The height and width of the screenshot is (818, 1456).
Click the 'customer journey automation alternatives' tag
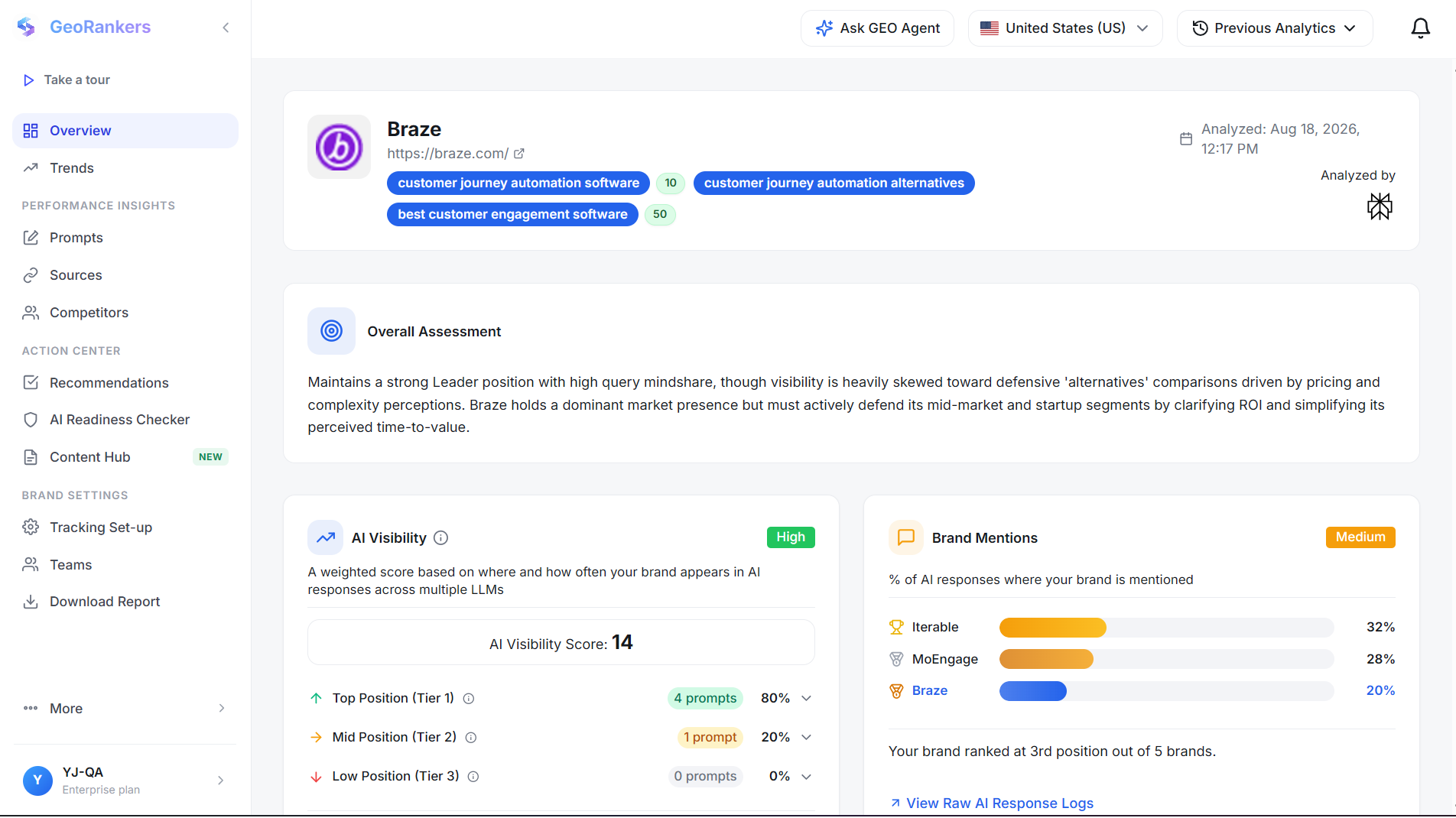pyautogui.click(x=834, y=183)
